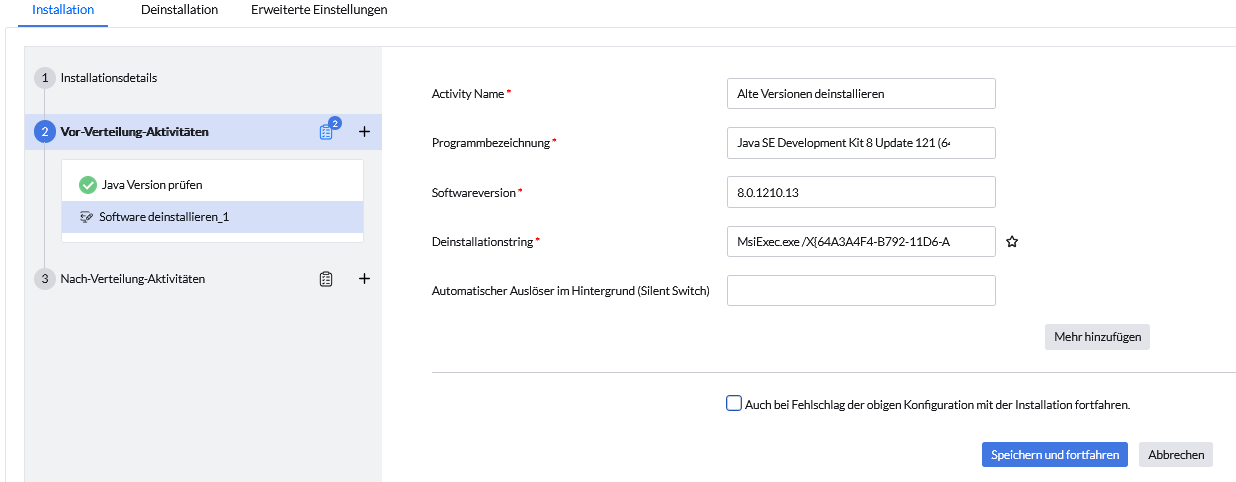Screen dimensions: 1236x482
Task: Focus the Activity Name input field
Action: [860, 93]
